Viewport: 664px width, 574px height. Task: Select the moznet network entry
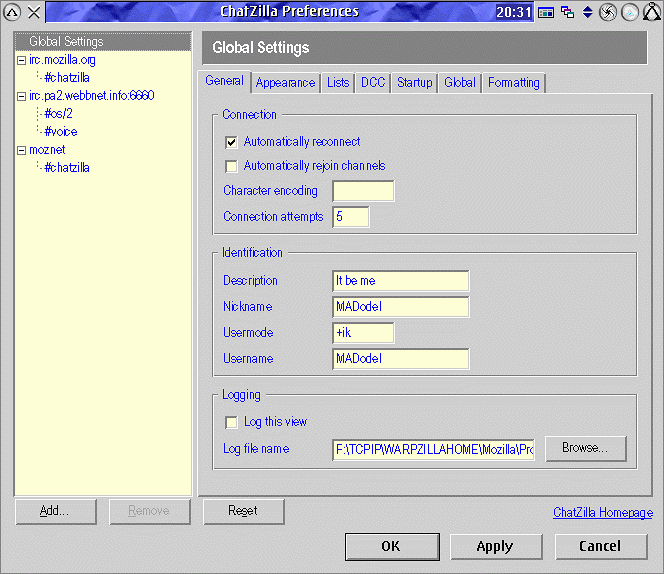pyautogui.click(x=47, y=150)
